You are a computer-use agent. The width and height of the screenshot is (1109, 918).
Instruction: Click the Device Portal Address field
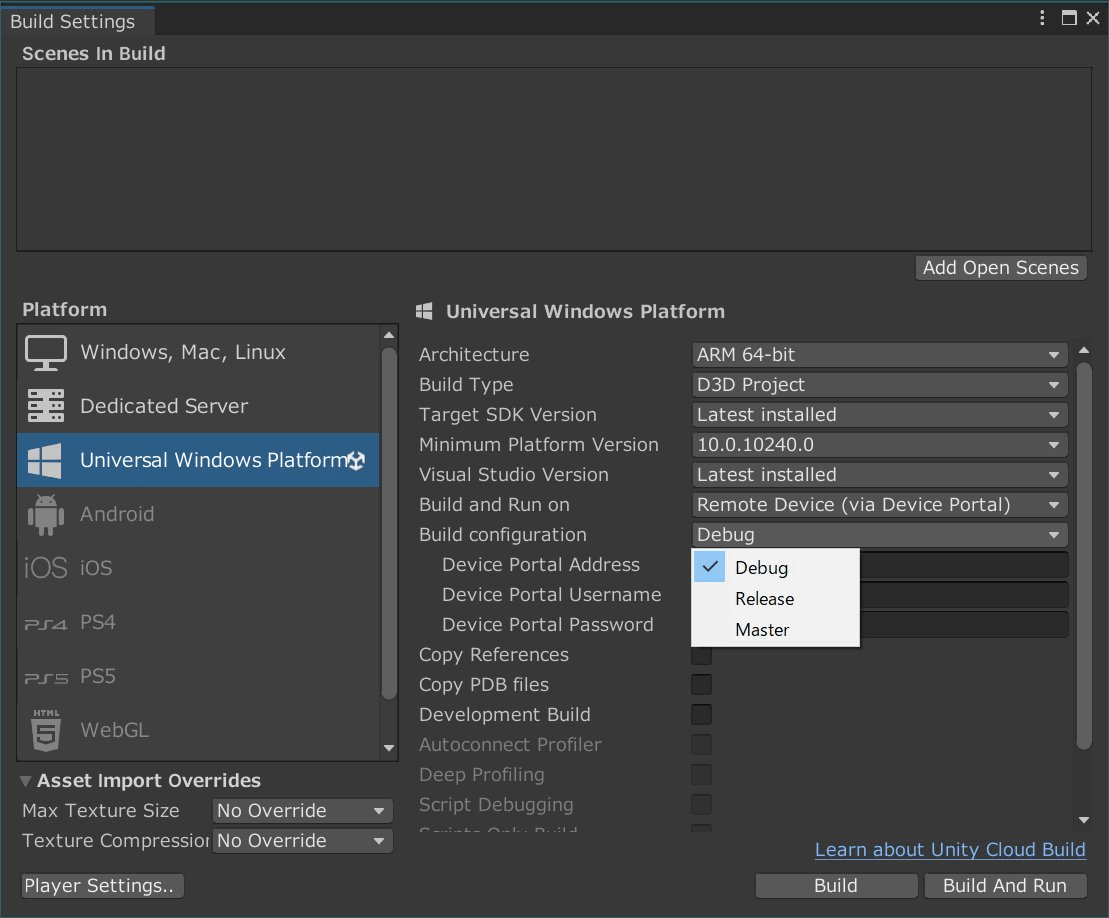(963, 565)
